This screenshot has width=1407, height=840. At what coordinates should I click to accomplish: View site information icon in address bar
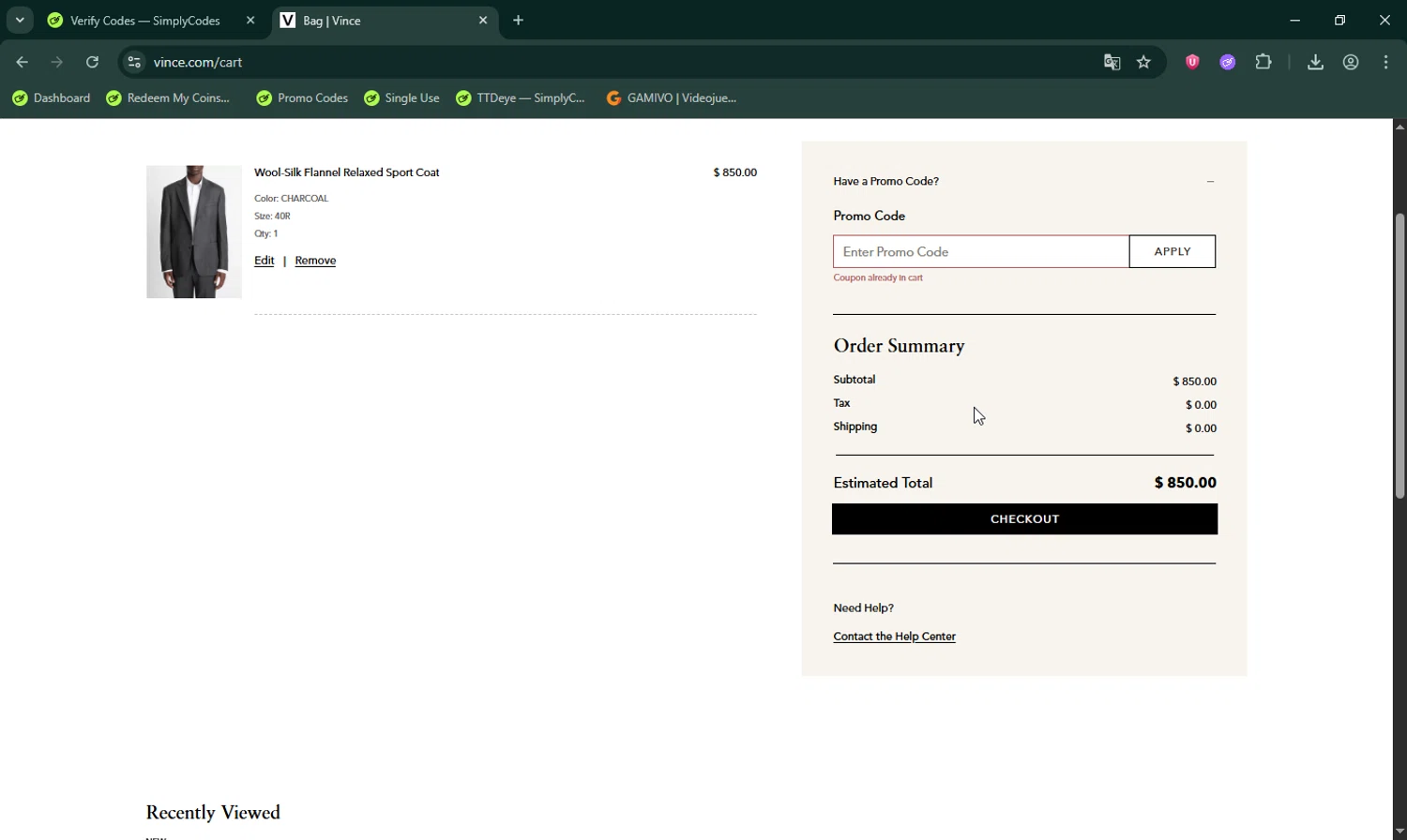click(x=134, y=63)
